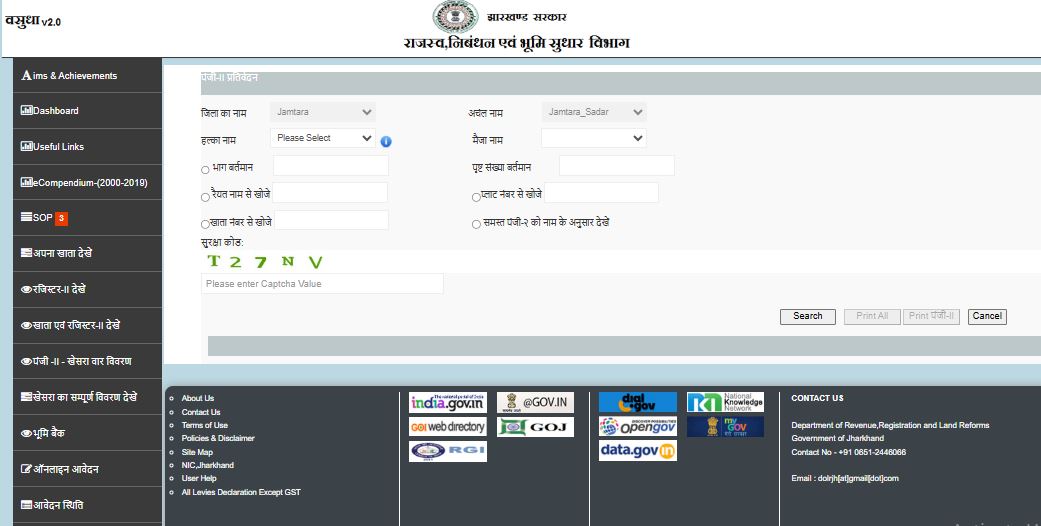Select the रैयत नाम से खोजे radio button
The width and height of the screenshot is (1041, 526).
click(205, 197)
